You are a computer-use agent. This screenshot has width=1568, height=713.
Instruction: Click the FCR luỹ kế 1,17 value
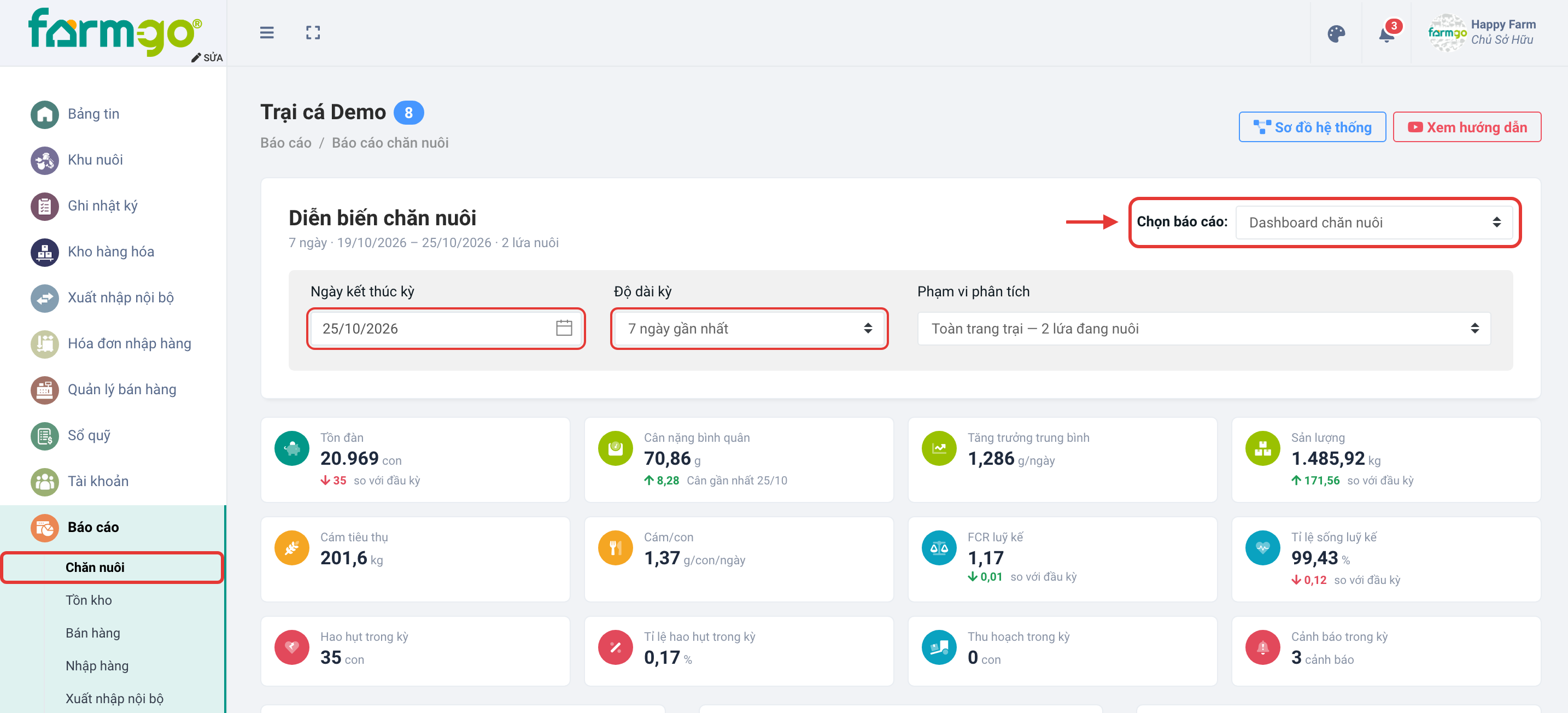pos(986,558)
